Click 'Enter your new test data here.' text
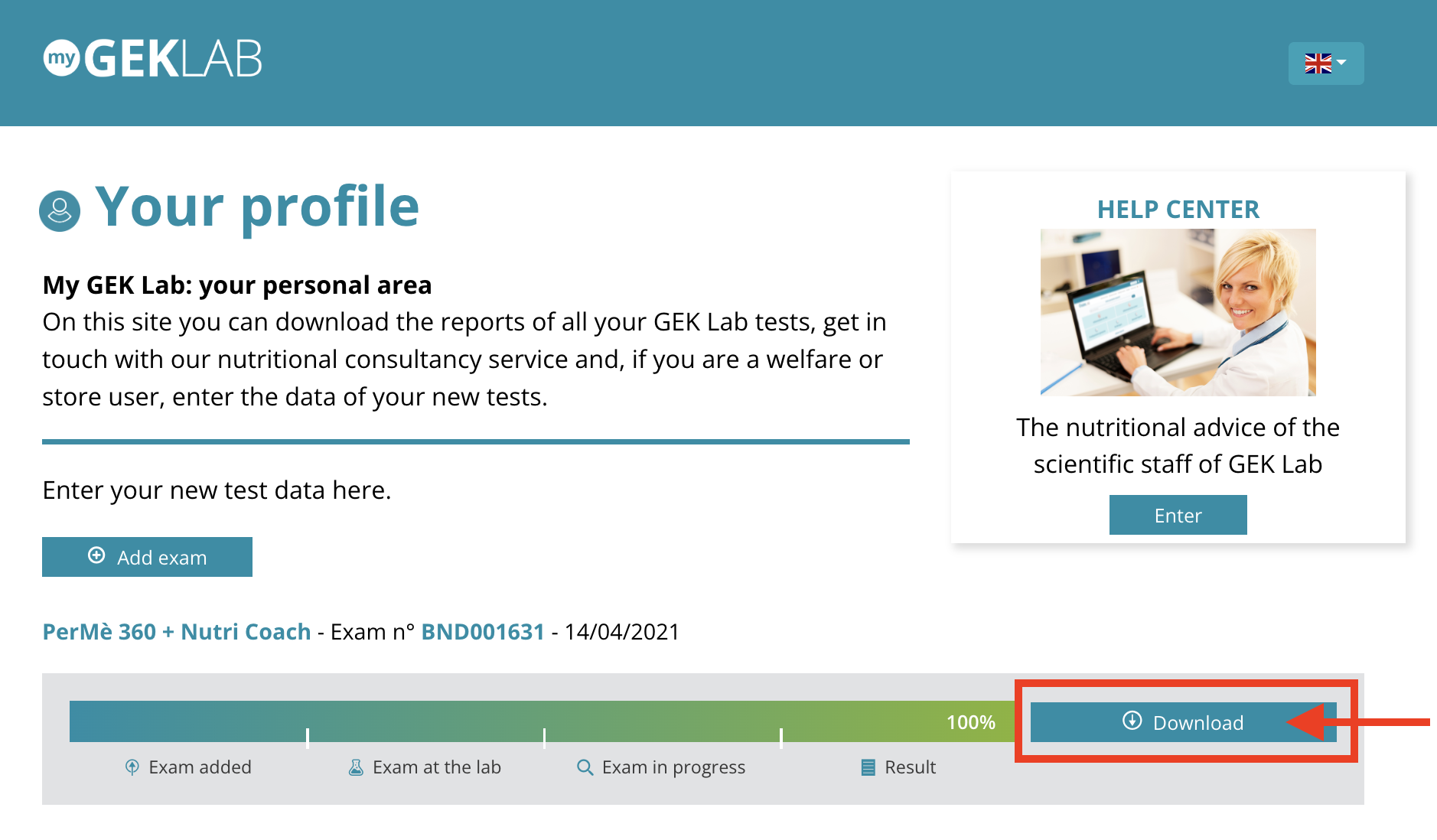Screen dimensions: 1437x840 (217, 490)
